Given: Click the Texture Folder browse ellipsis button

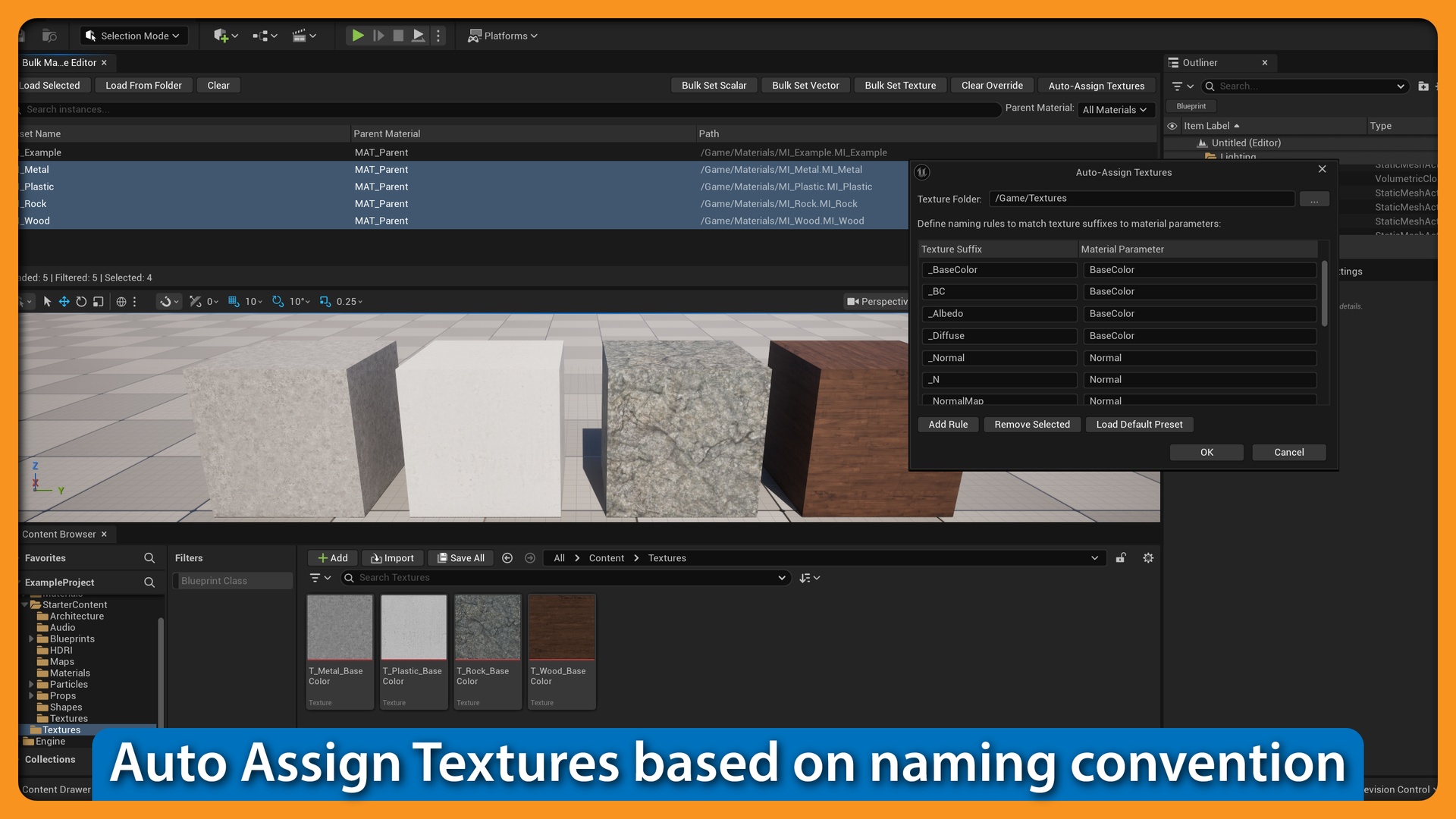Looking at the screenshot, I should tap(1314, 199).
